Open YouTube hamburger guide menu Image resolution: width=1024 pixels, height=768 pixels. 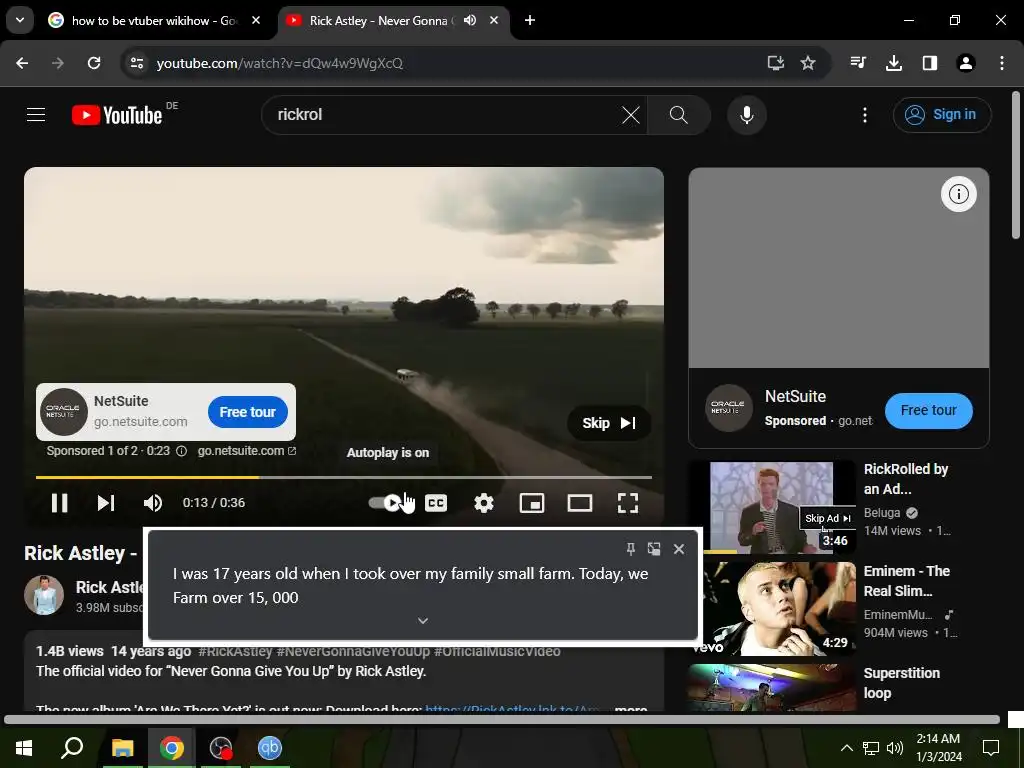click(x=36, y=115)
